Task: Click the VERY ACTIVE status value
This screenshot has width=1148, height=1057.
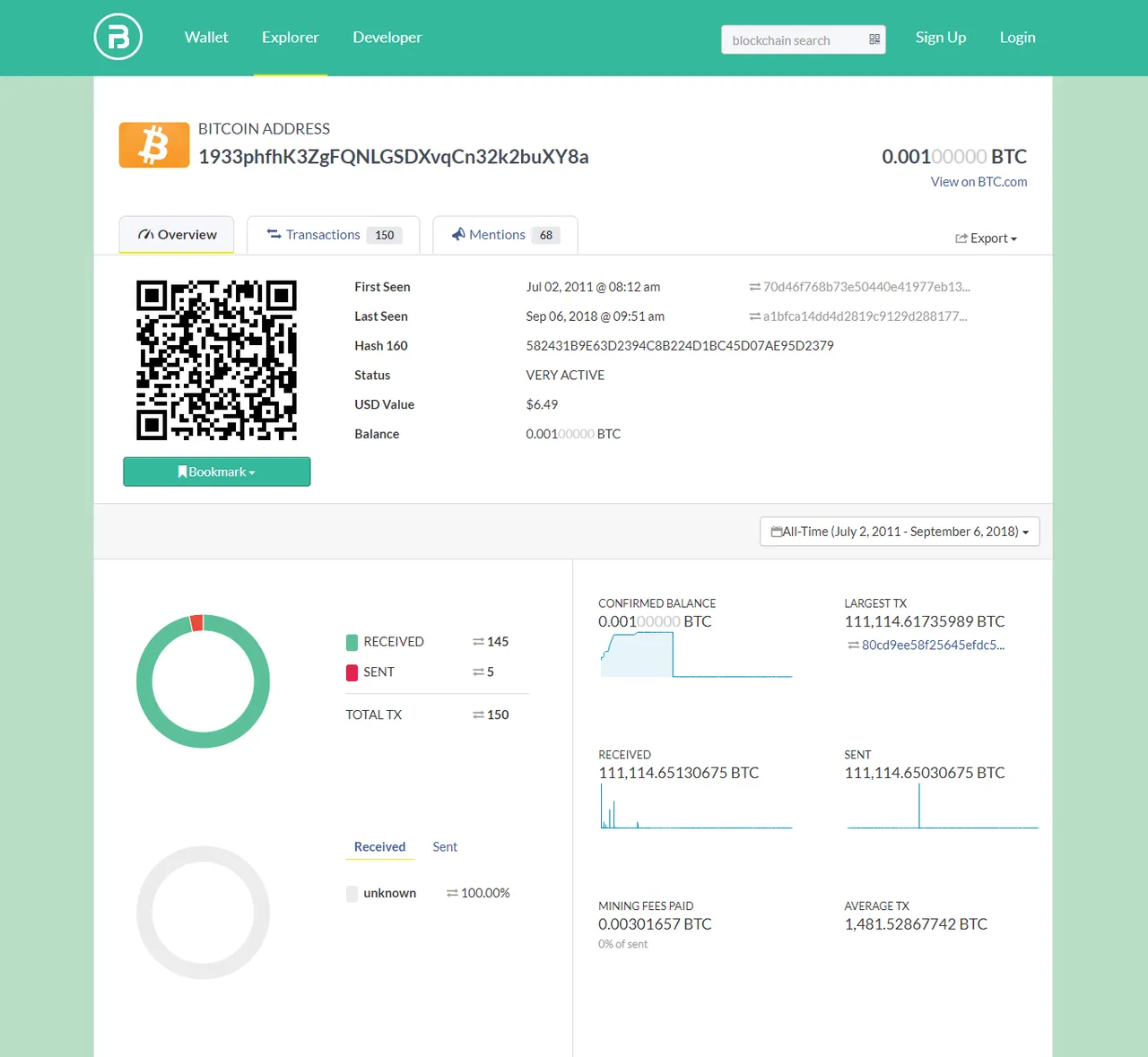Action: click(565, 376)
